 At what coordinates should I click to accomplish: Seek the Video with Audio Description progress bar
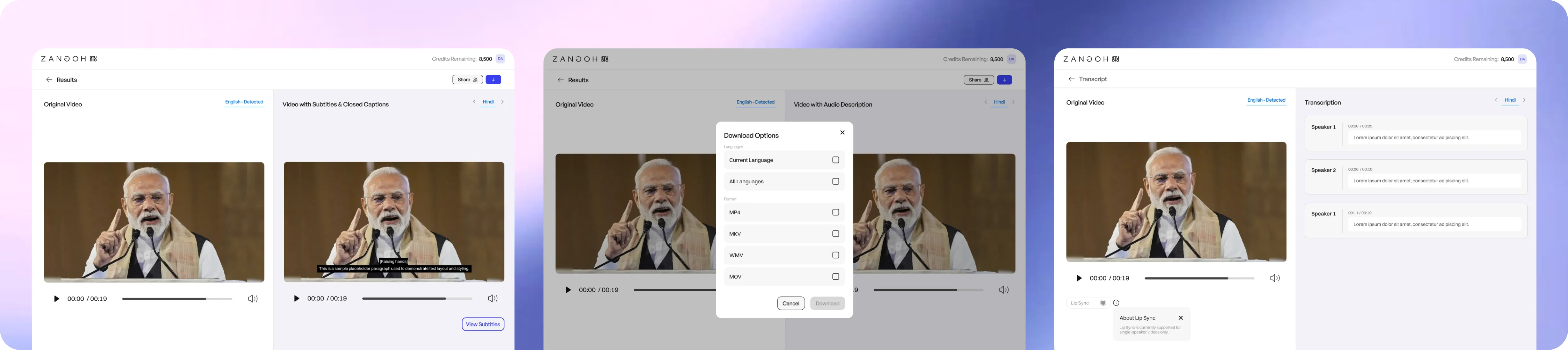[928, 290]
